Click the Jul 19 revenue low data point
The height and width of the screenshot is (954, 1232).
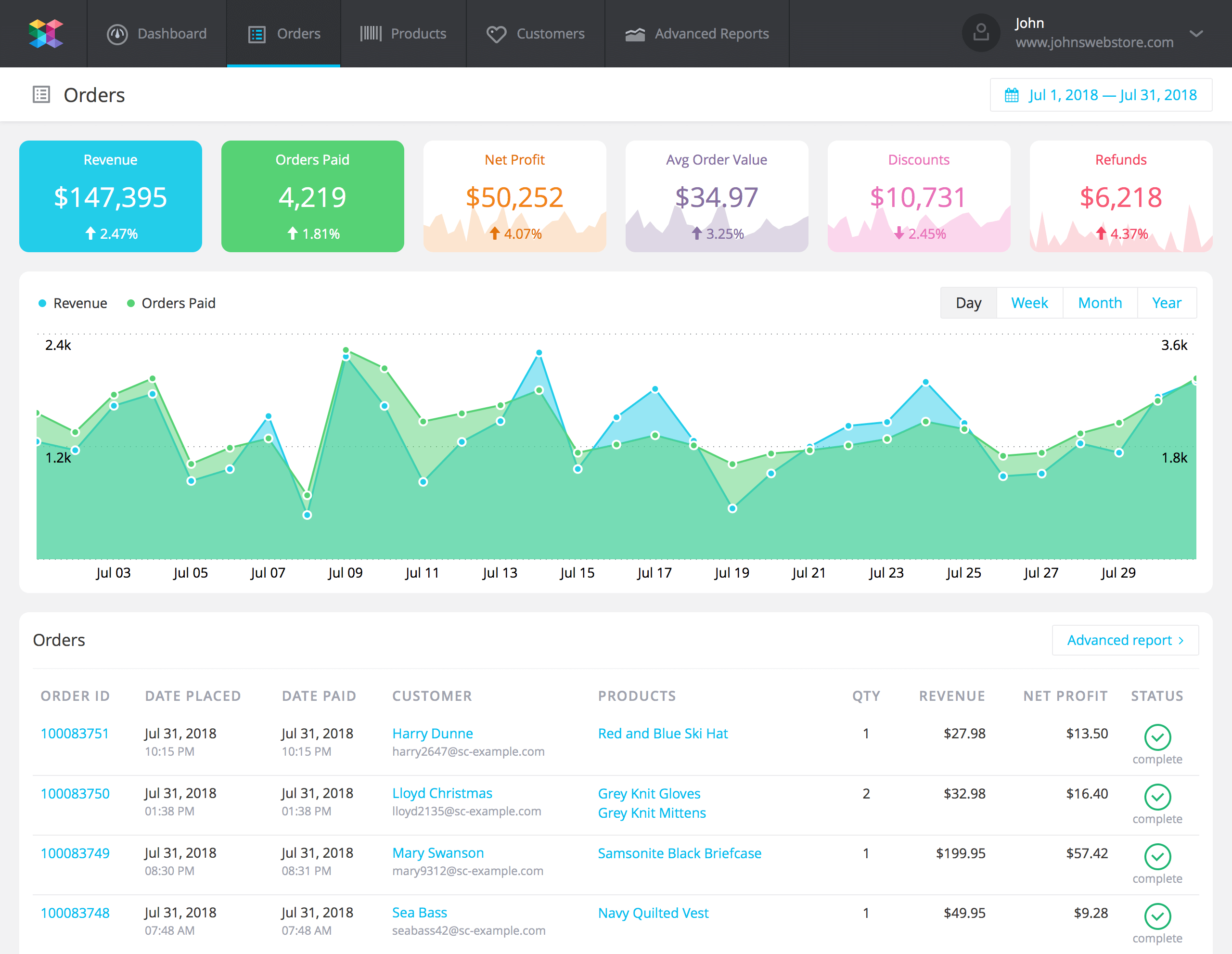732,508
